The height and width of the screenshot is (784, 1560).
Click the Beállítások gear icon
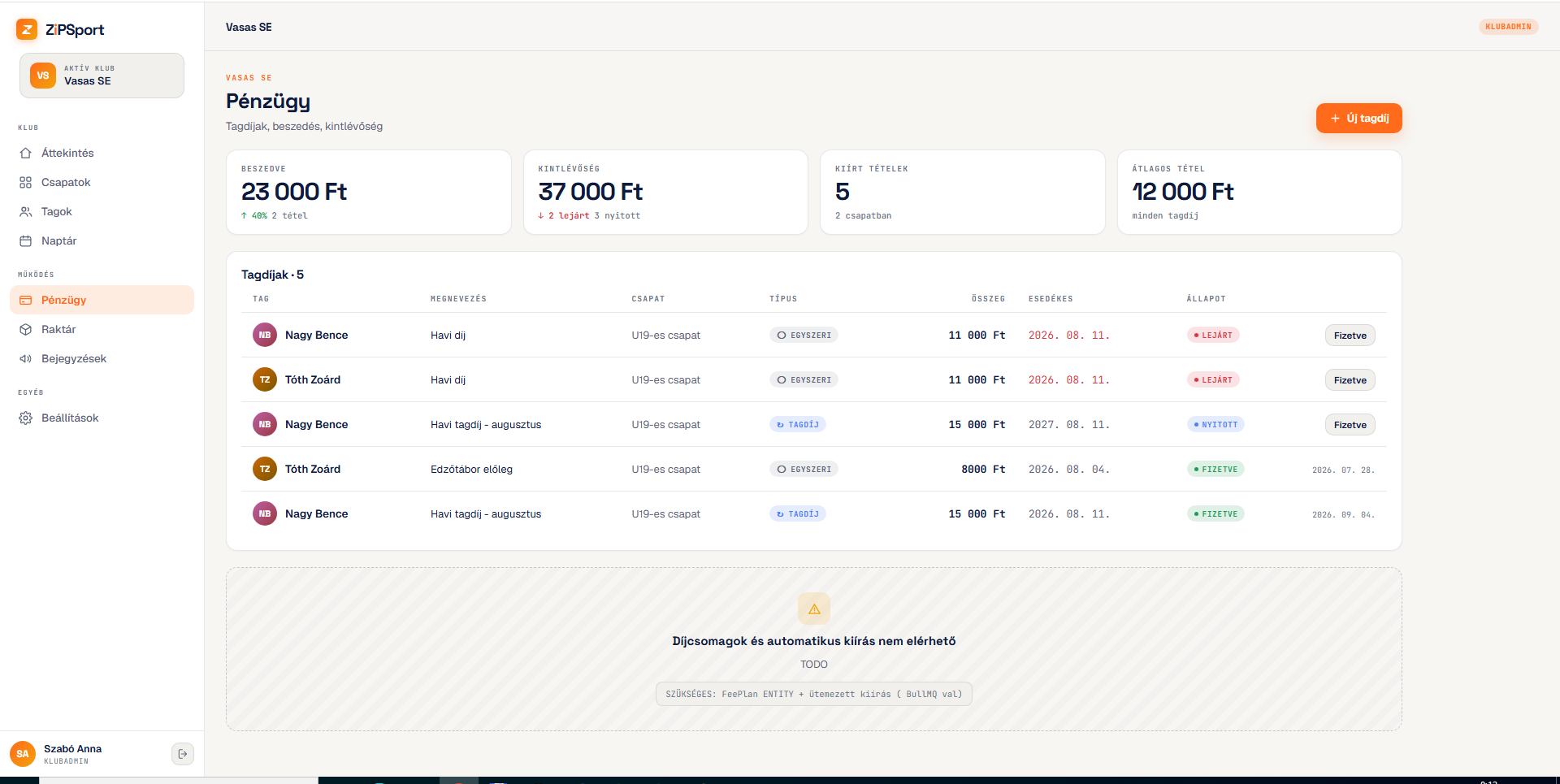point(26,418)
